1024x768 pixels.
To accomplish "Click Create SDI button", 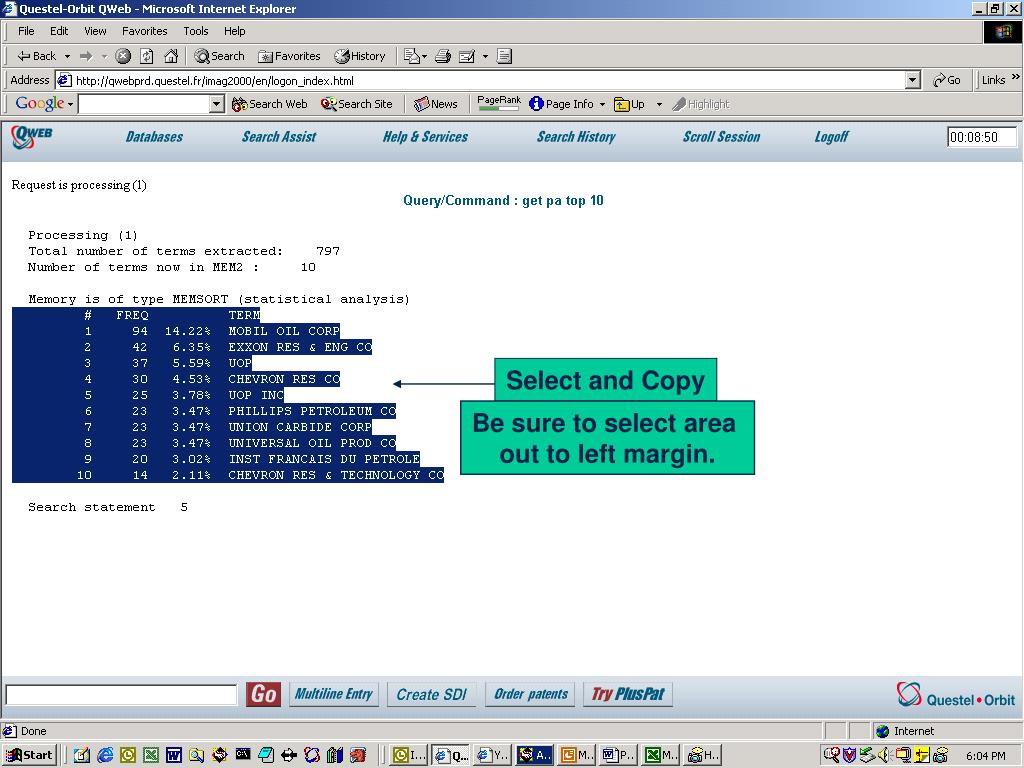I will [x=432, y=694].
